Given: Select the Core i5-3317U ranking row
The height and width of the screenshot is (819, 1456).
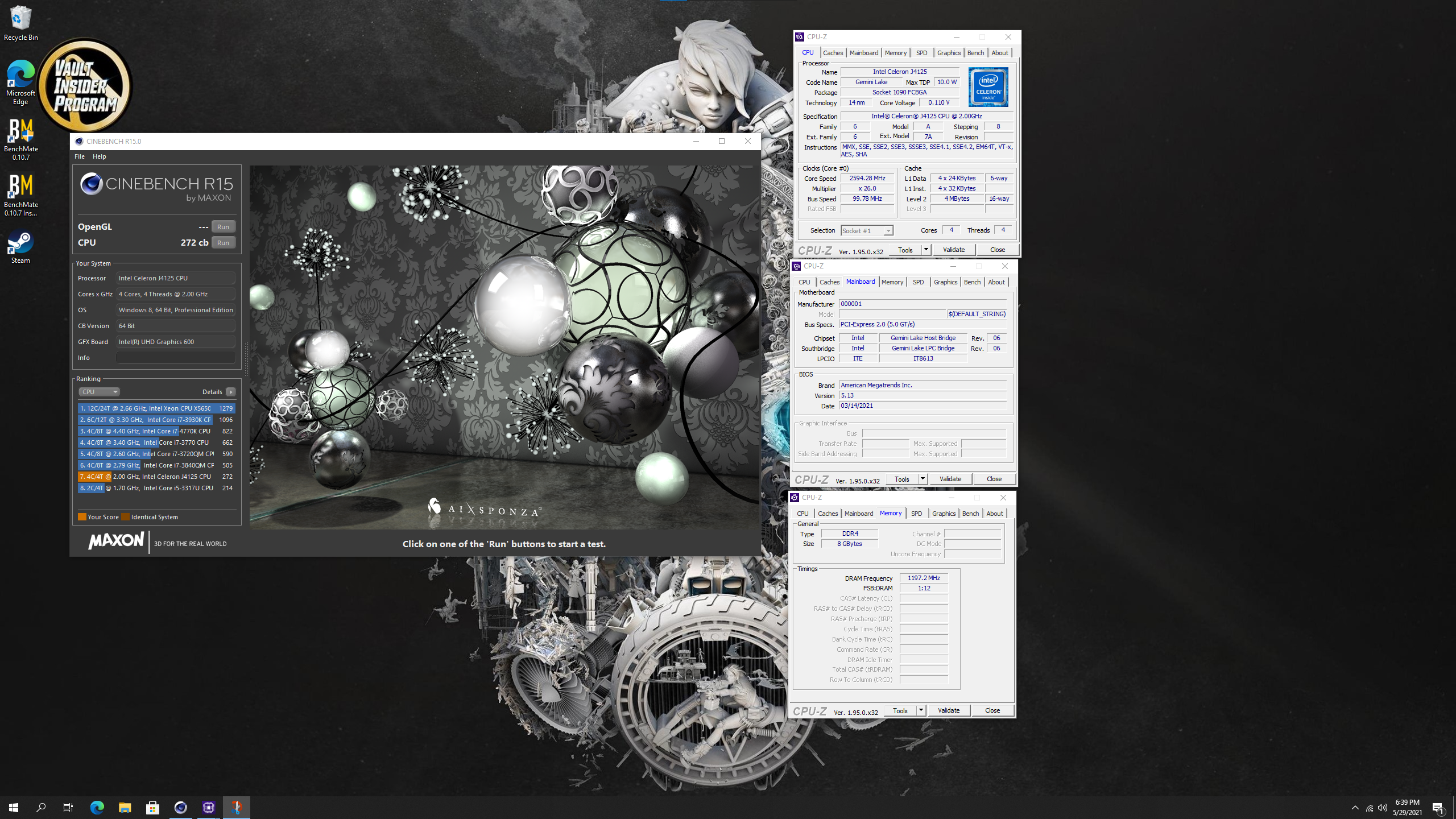Looking at the screenshot, I should pos(156,488).
